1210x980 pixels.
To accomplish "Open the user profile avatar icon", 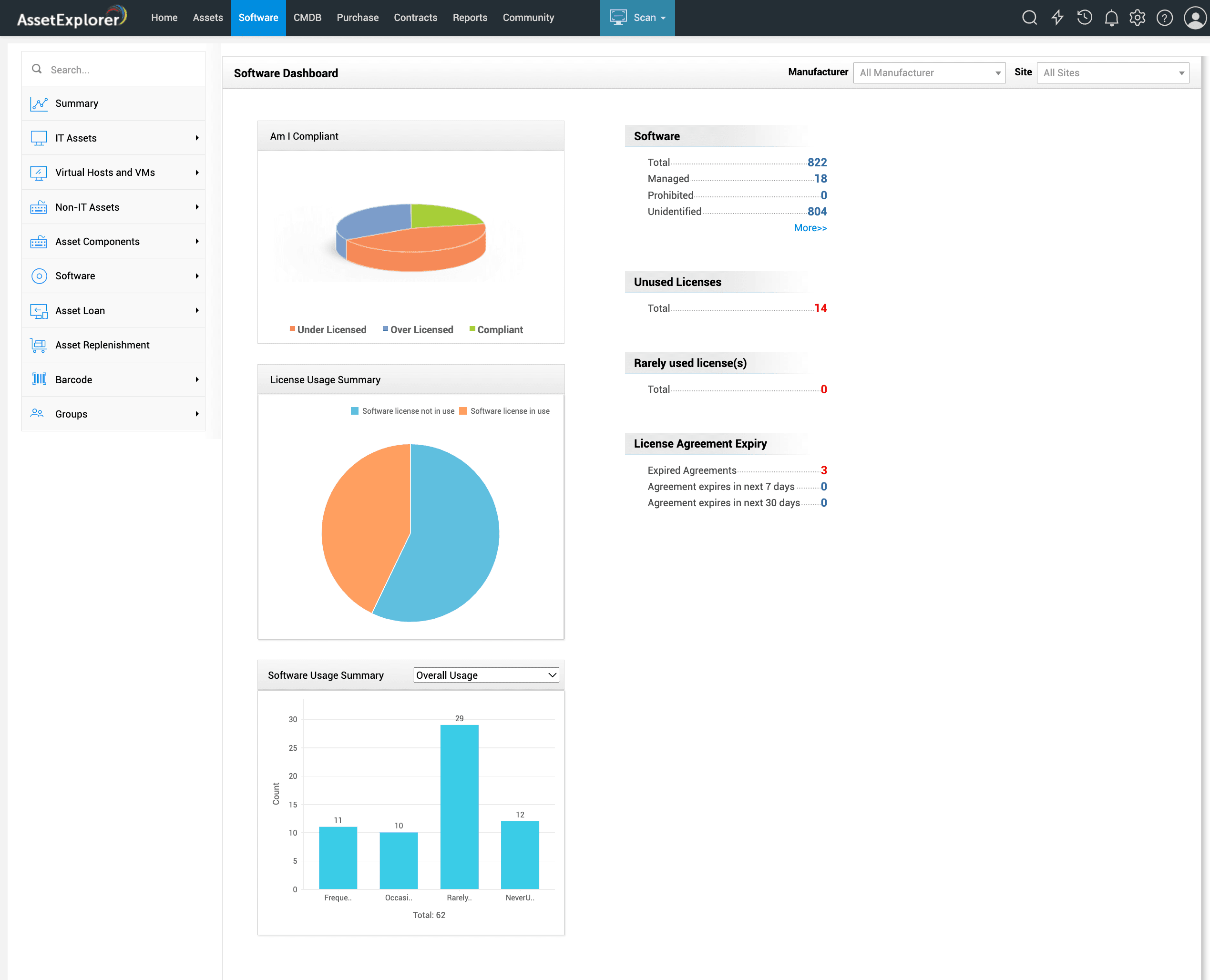I will pos(1194,18).
